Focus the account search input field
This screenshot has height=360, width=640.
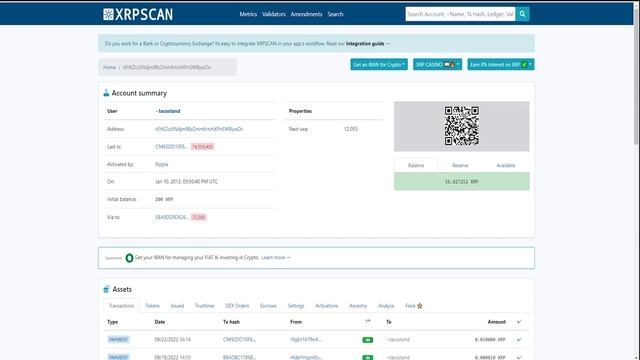click(460, 14)
